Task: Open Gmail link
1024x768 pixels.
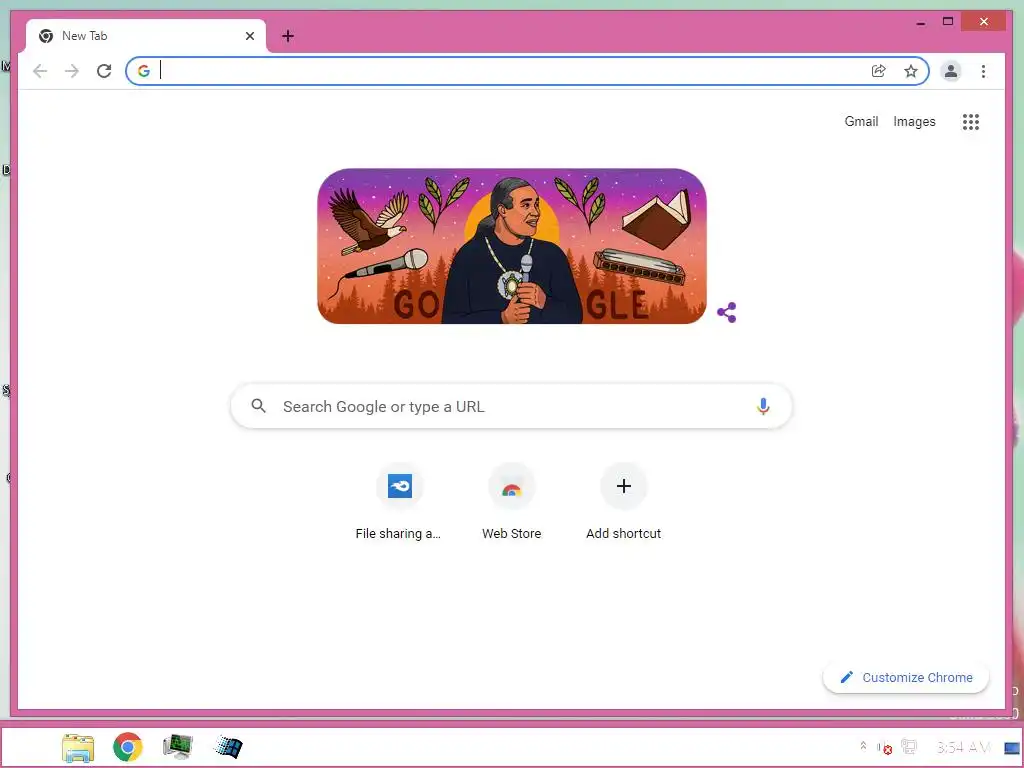Action: point(861,121)
